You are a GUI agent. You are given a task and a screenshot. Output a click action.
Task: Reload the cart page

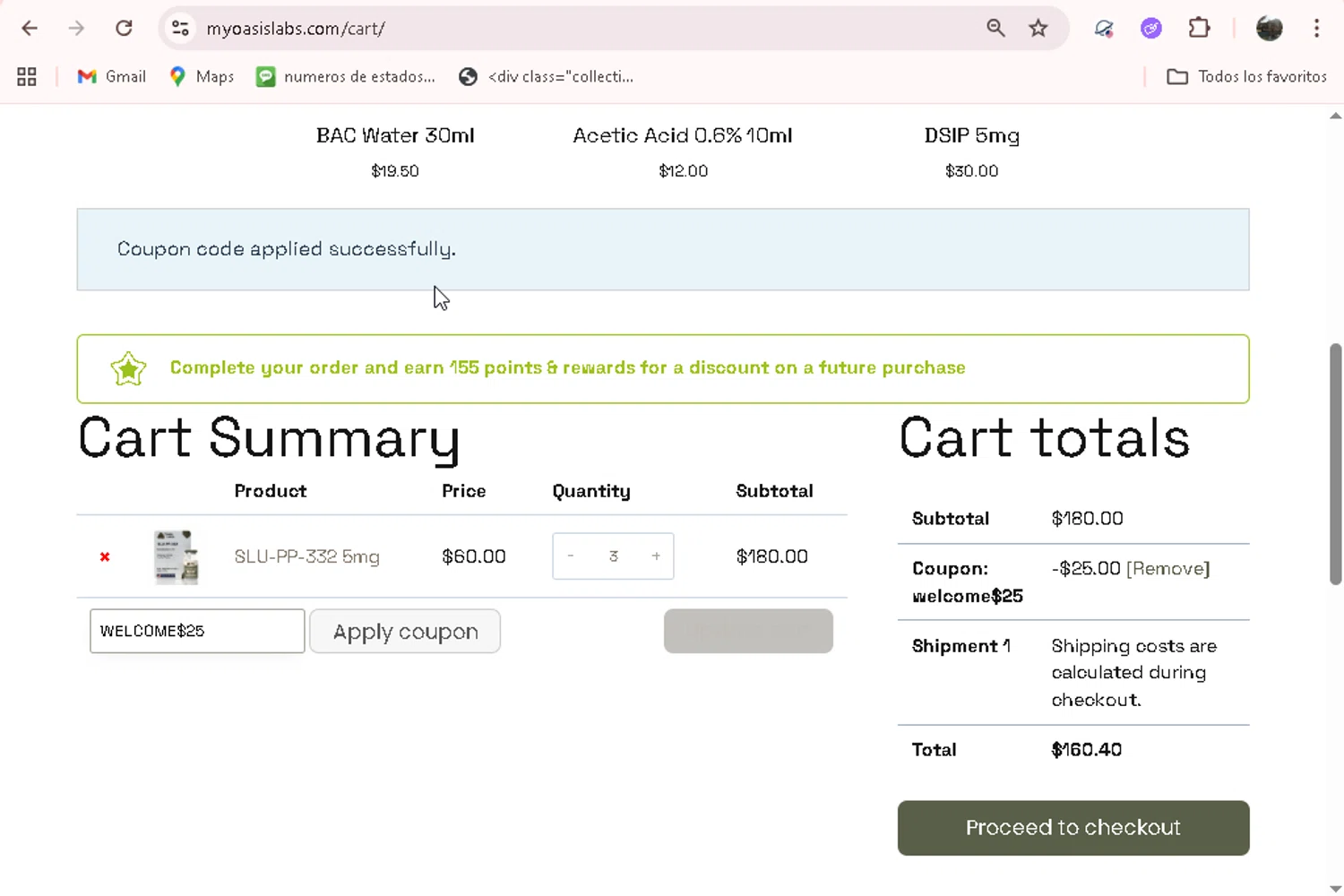[124, 29]
